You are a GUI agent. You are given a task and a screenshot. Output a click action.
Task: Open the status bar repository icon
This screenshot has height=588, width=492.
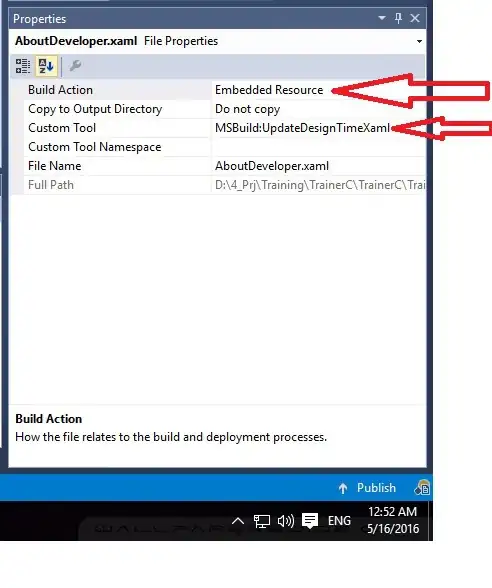422,488
